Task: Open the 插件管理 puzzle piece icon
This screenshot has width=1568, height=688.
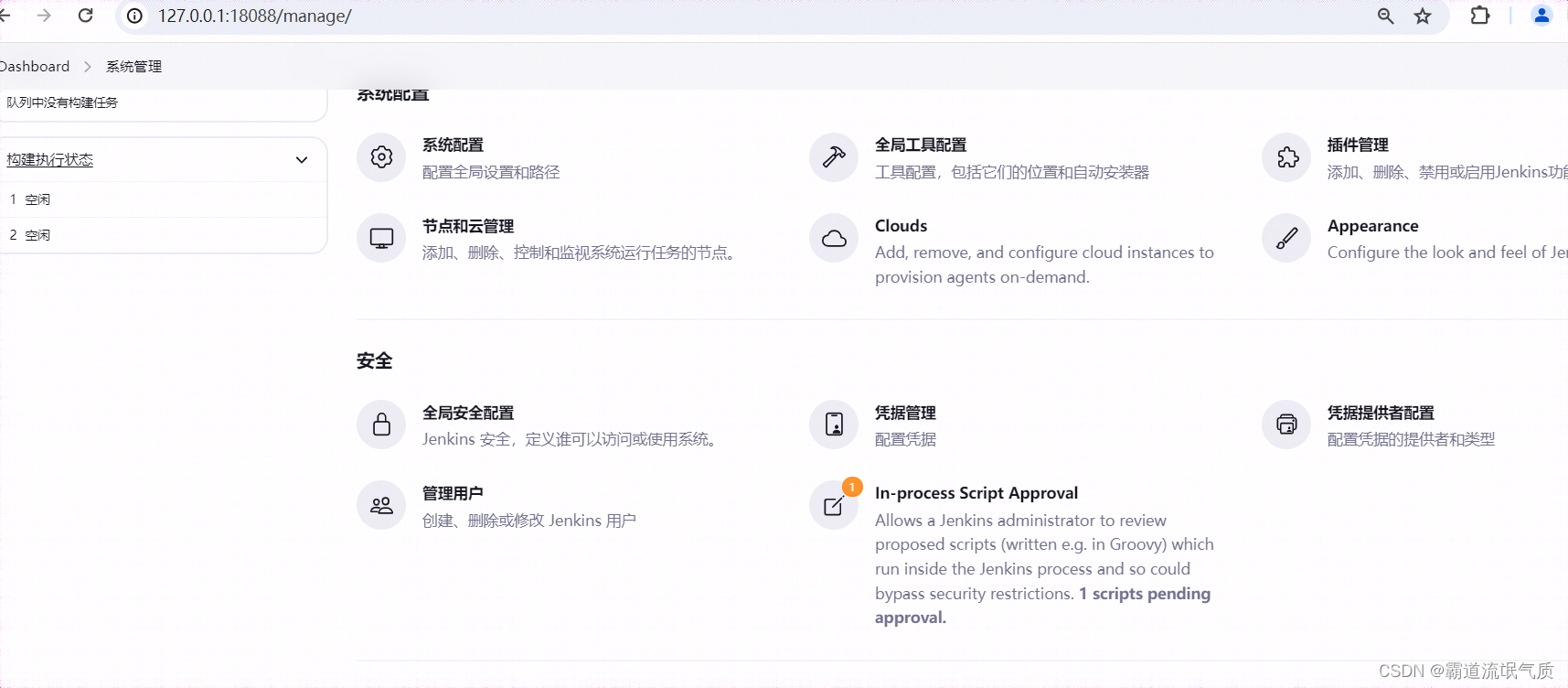Action: point(1286,157)
